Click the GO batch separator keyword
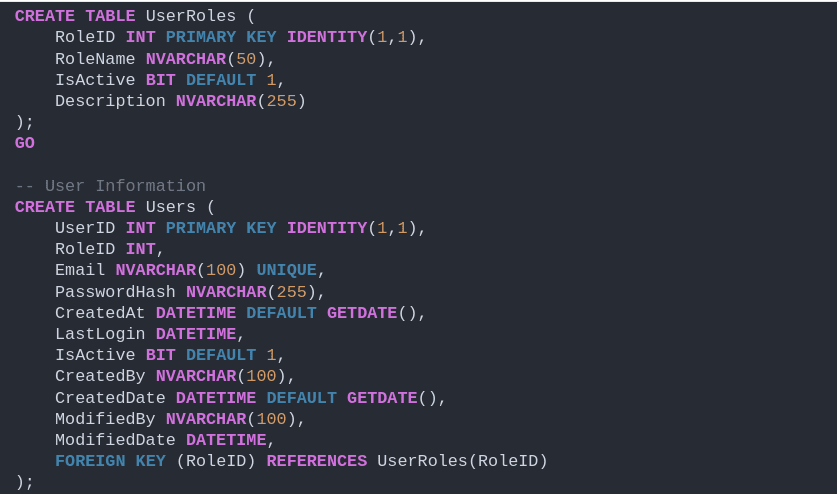Screen dimensions: 839x494 [x=25, y=143]
